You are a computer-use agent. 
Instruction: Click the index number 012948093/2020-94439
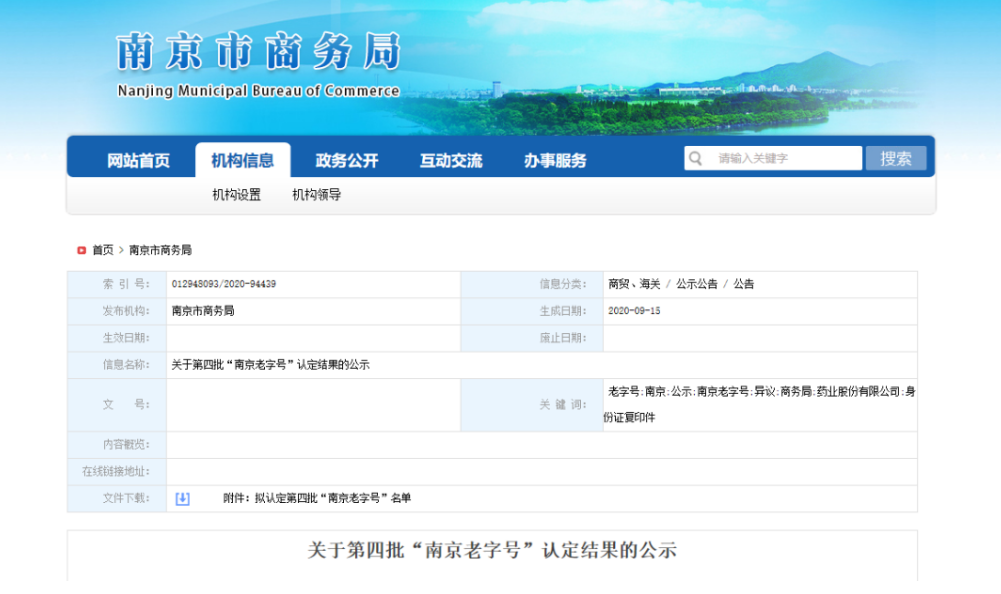coord(224,284)
